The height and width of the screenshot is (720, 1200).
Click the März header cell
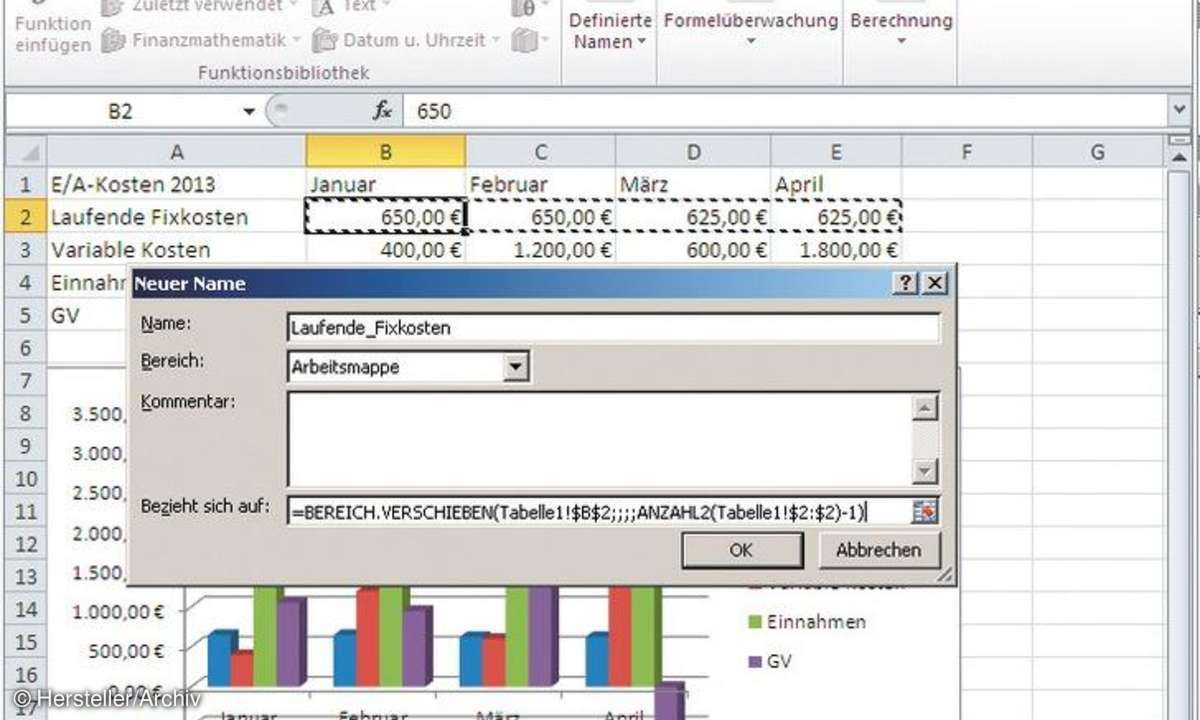(x=693, y=184)
